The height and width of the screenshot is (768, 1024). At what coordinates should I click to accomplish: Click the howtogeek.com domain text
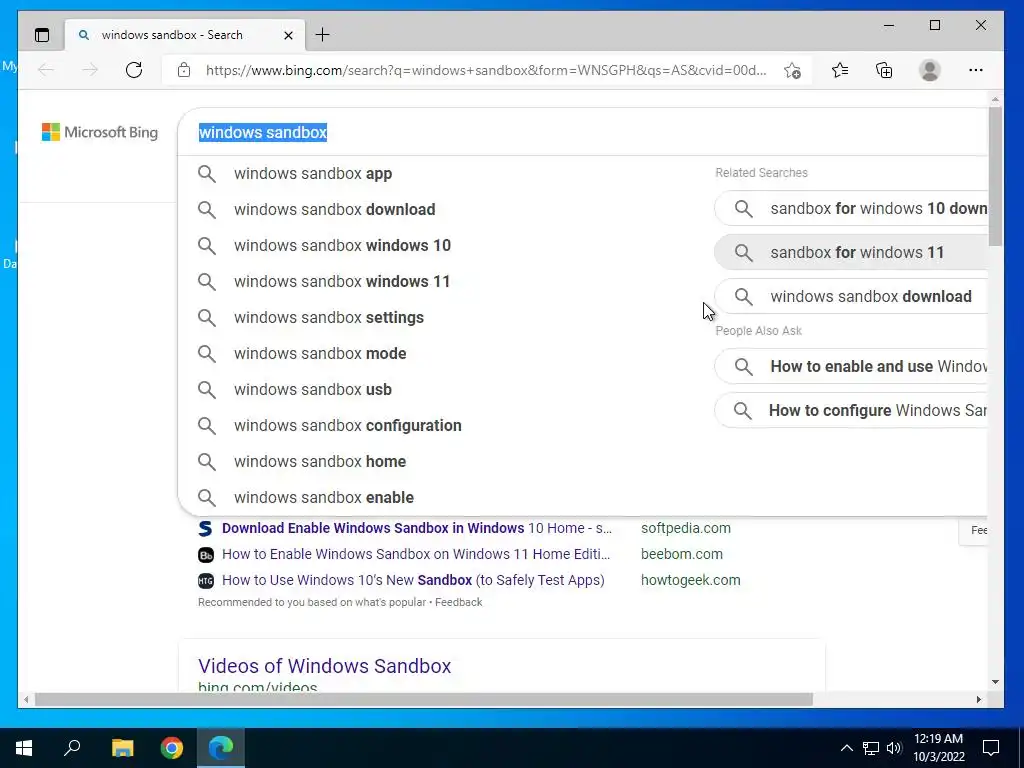point(691,580)
